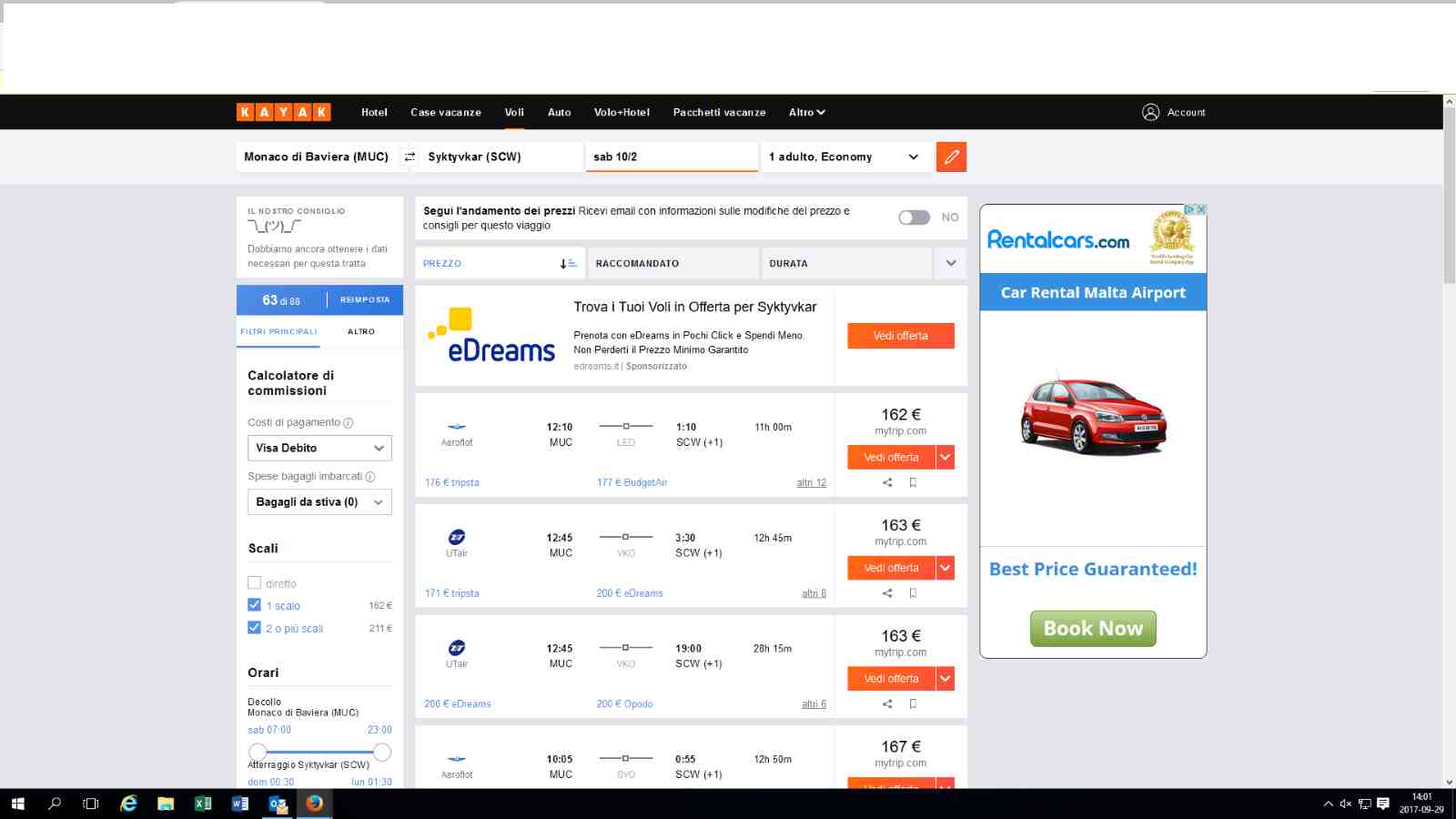Click the sab 10/2 date field
The image size is (1456, 819).
(672, 157)
